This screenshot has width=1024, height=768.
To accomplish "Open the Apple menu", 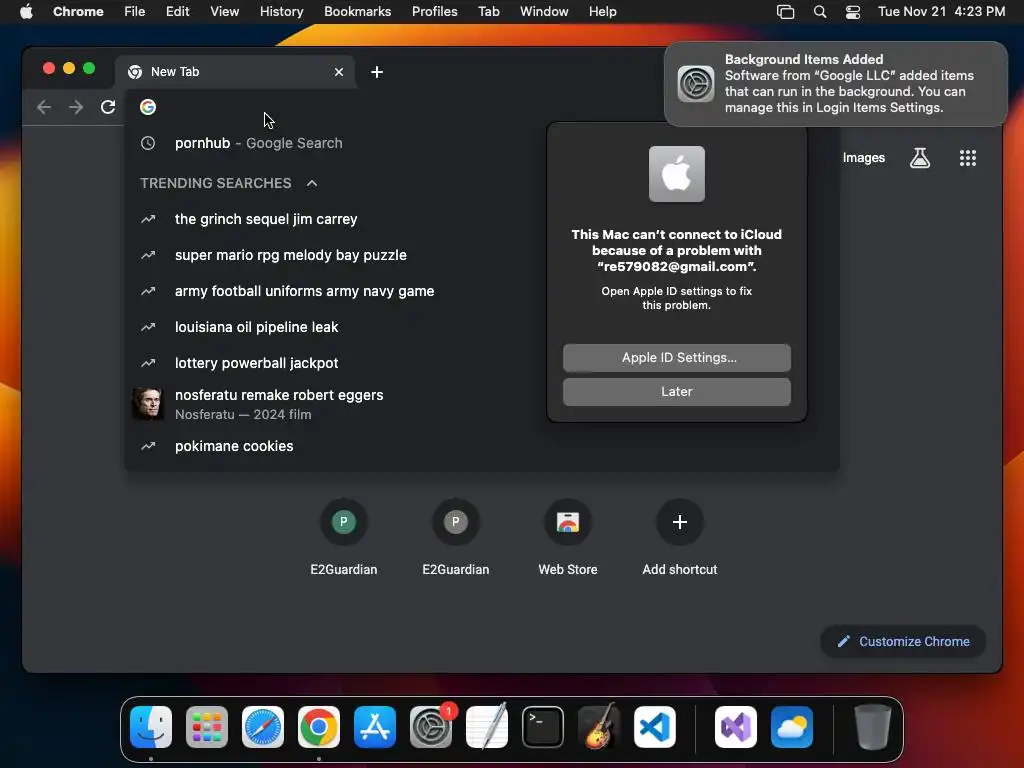I will 26,11.
